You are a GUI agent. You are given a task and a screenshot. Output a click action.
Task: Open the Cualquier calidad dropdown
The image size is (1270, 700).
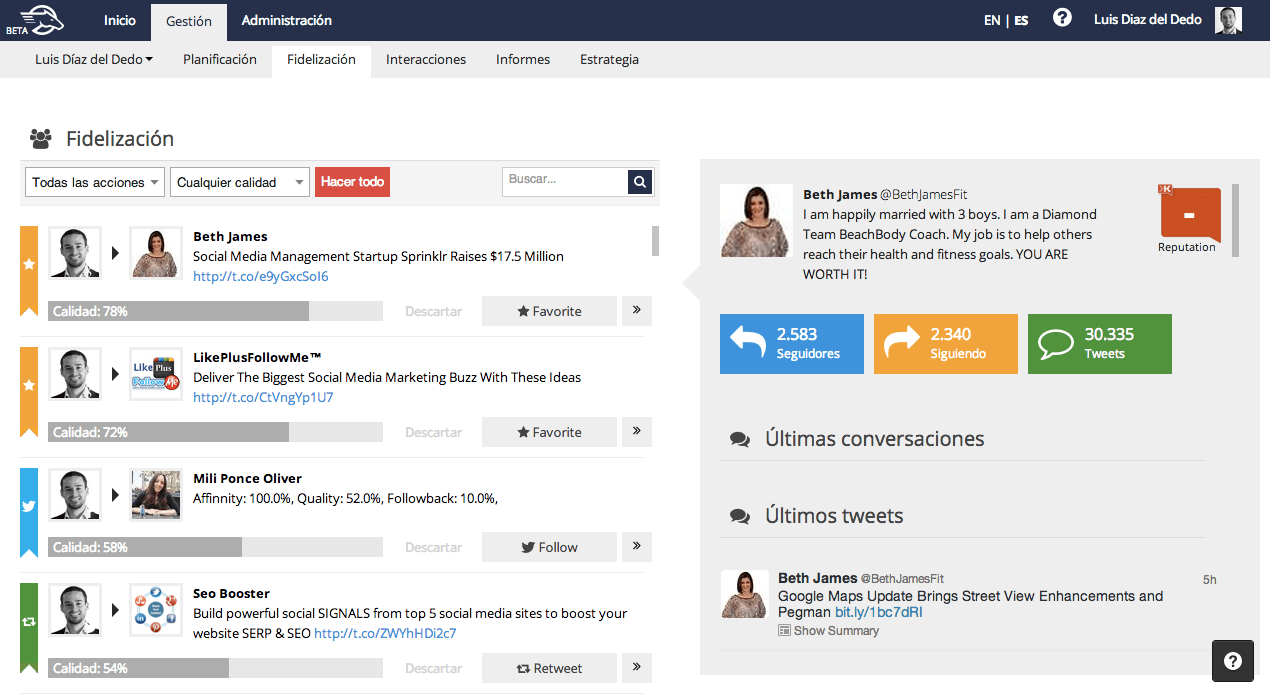click(240, 182)
